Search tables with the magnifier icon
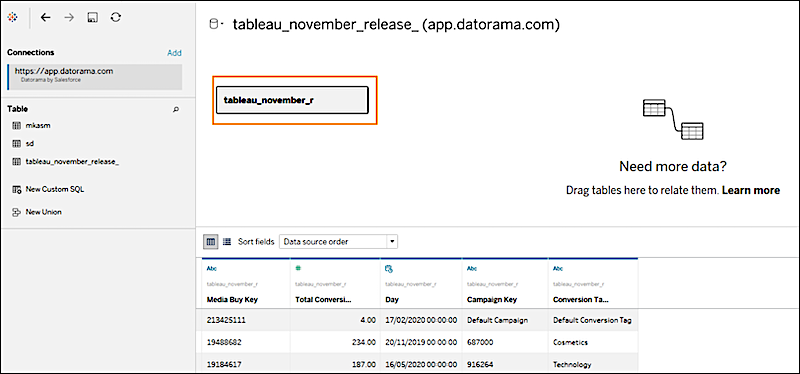The height and width of the screenshot is (374, 800). coord(176,109)
